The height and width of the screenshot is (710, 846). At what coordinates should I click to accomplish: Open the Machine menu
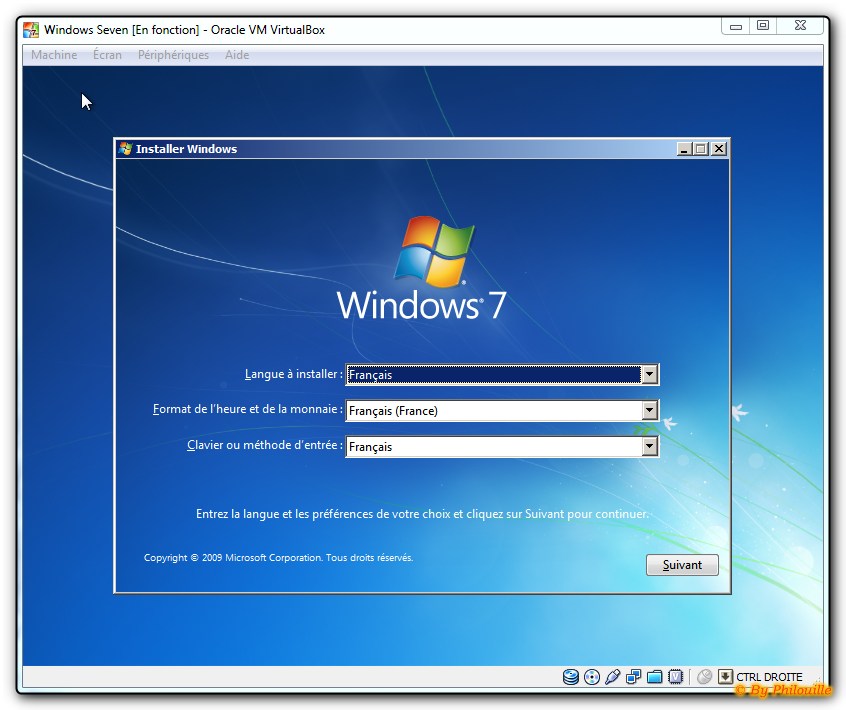(x=54, y=55)
